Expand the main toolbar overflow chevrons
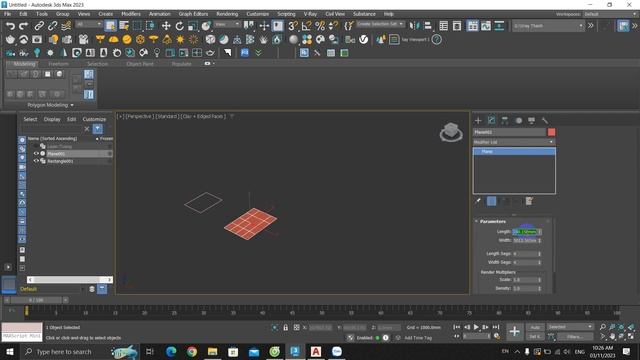 (591, 26)
